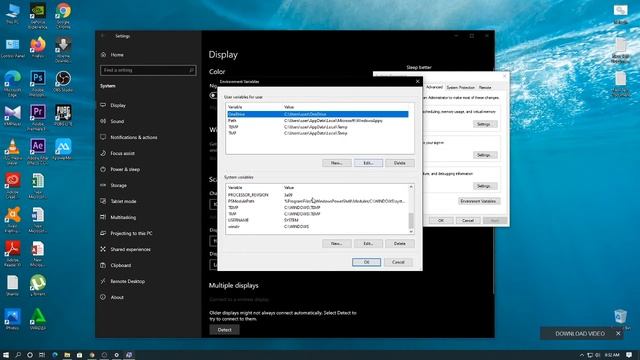Open the VLC media player desktop icon
The width and height of the screenshot is (640, 360).
pyautogui.click(x=13, y=152)
